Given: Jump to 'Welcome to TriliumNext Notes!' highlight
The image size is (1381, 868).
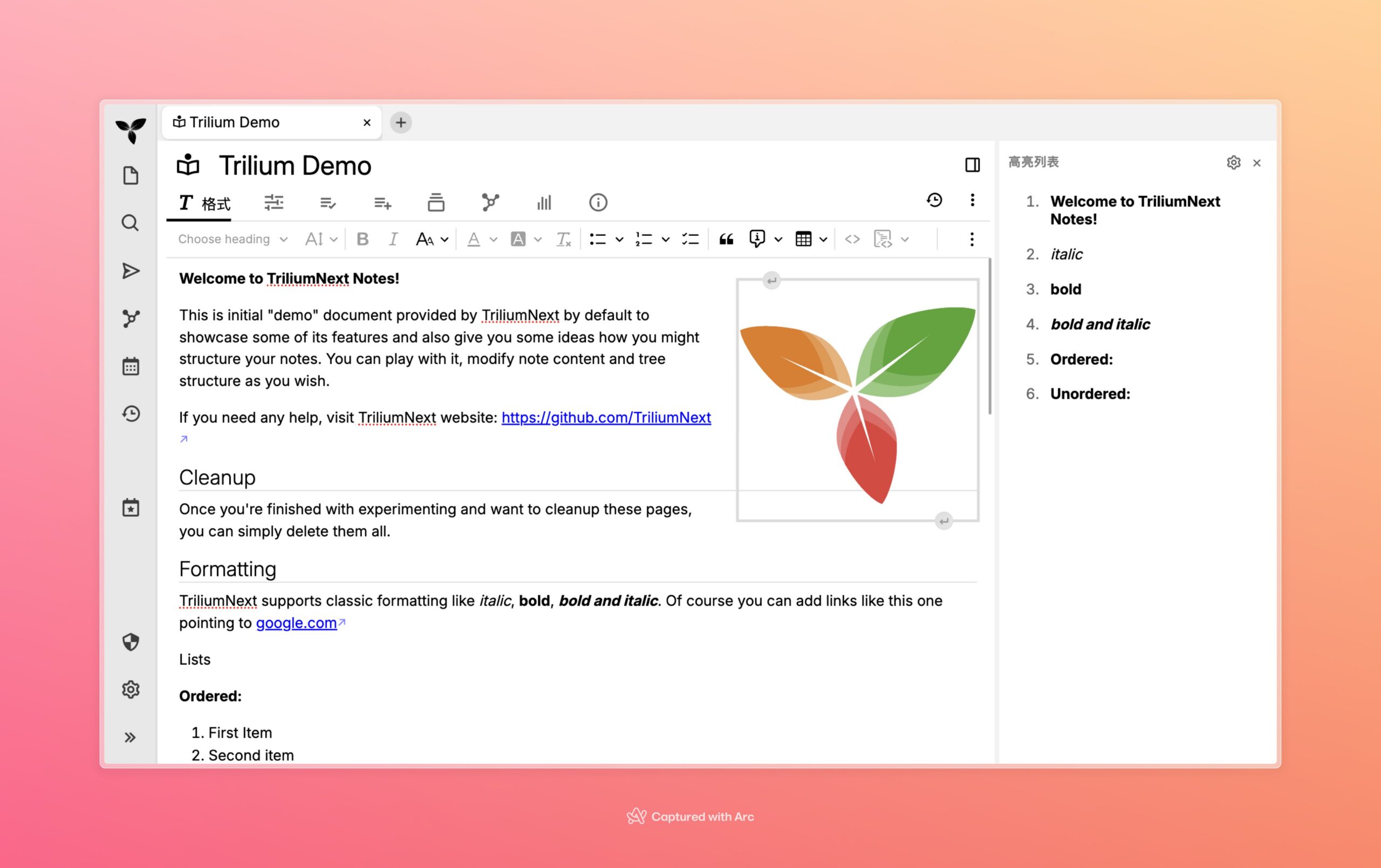Looking at the screenshot, I should coord(1135,210).
